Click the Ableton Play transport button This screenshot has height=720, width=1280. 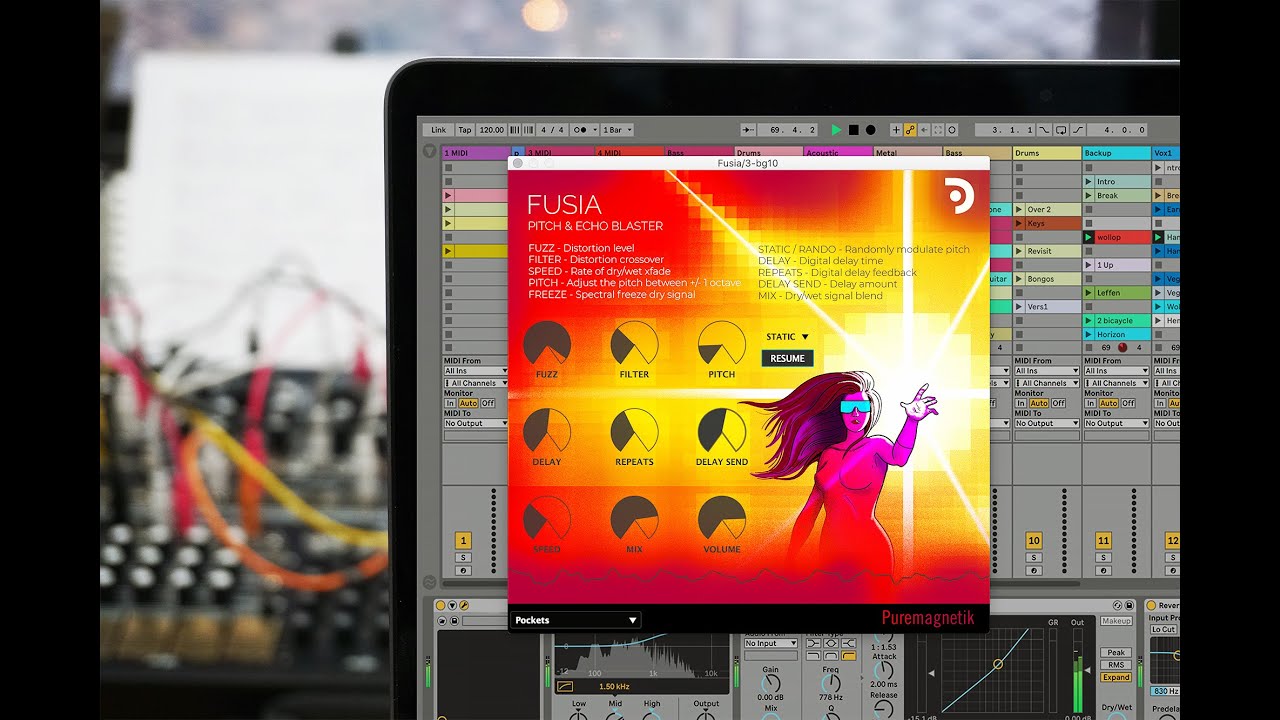point(836,130)
